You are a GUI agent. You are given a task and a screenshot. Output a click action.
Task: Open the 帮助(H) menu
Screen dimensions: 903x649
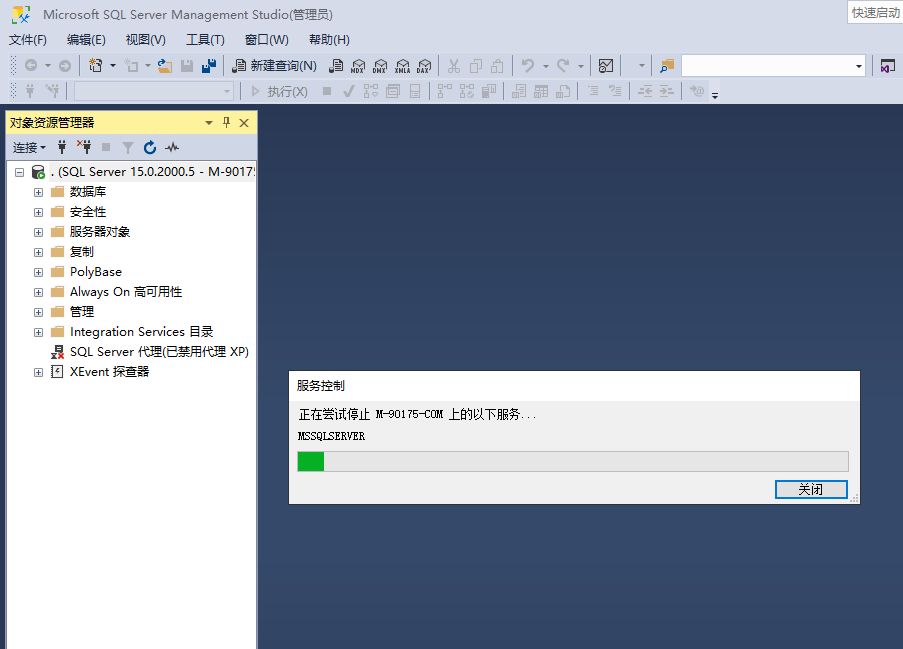(x=329, y=40)
